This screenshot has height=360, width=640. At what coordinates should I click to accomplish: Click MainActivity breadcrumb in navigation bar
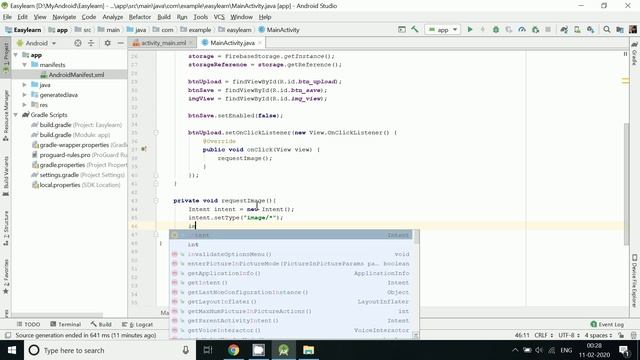[279, 30]
